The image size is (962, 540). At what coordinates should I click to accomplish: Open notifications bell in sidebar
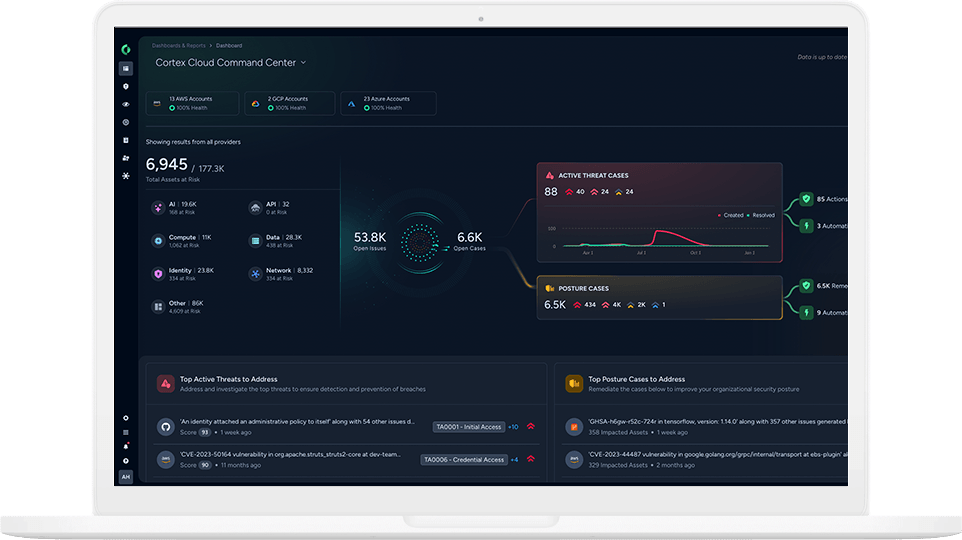[x=126, y=446]
